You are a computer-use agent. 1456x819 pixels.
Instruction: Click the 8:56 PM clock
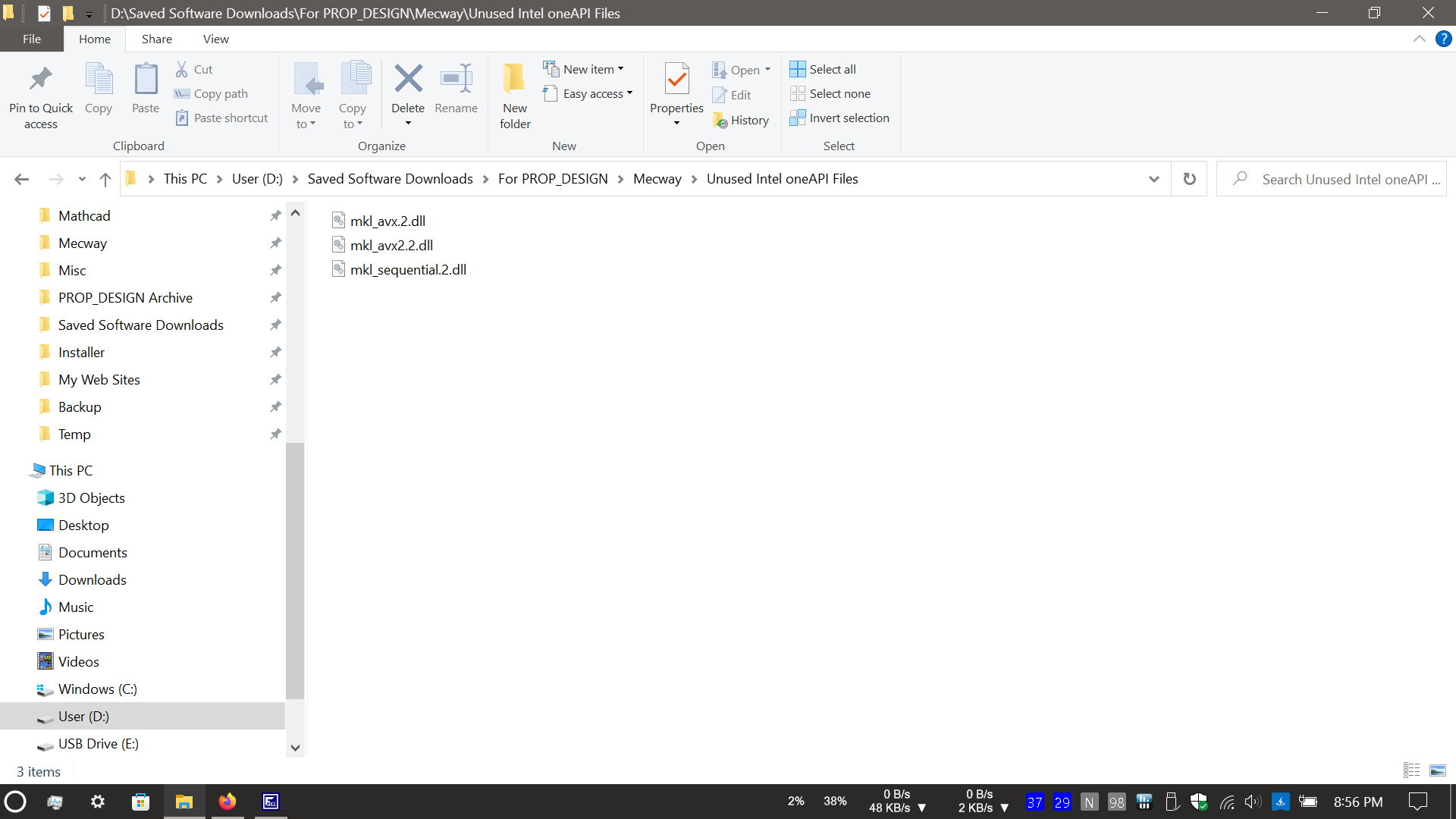[1358, 802]
